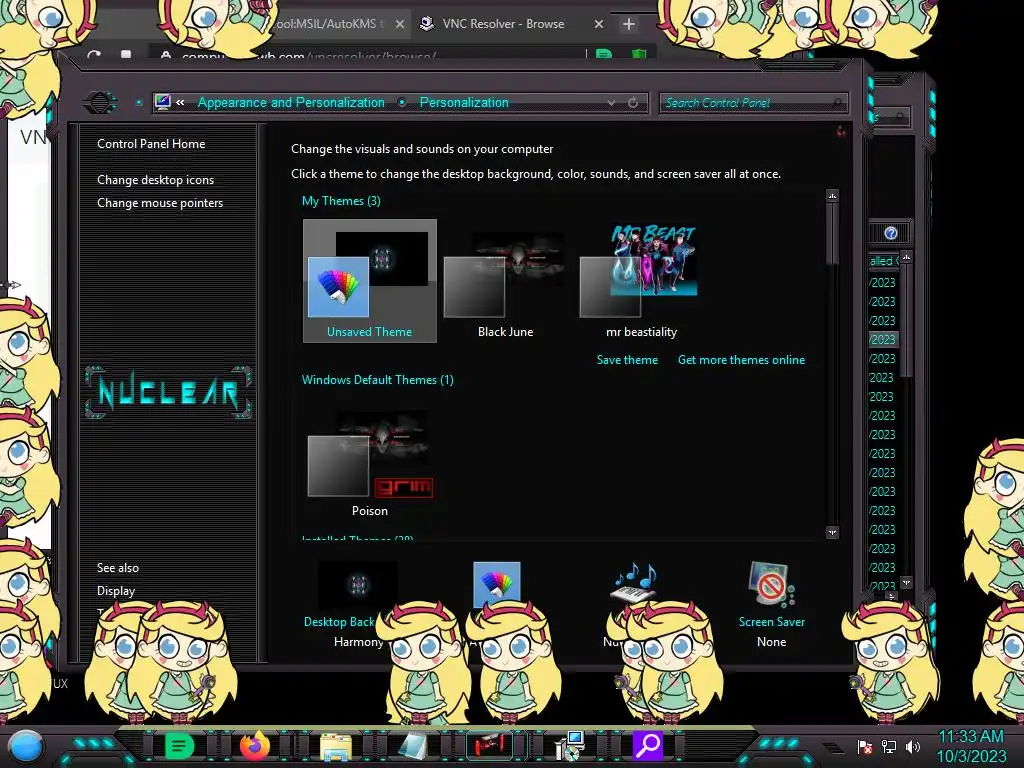Screen dimensions: 1024x768
Task: Click the green shield icon in browser toolbar
Action: pos(639,54)
